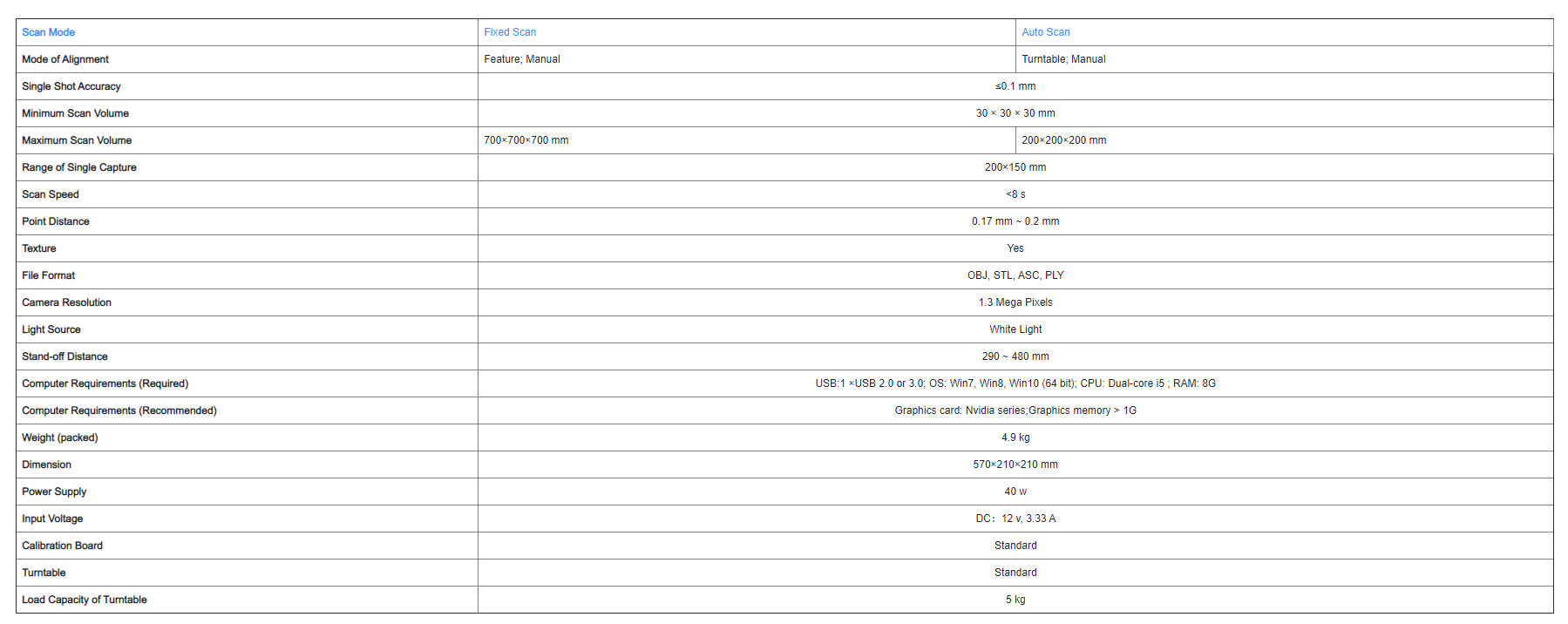The height and width of the screenshot is (624, 1568).
Task: Click the '200×150 mm' value
Action: tap(1015, 167)
